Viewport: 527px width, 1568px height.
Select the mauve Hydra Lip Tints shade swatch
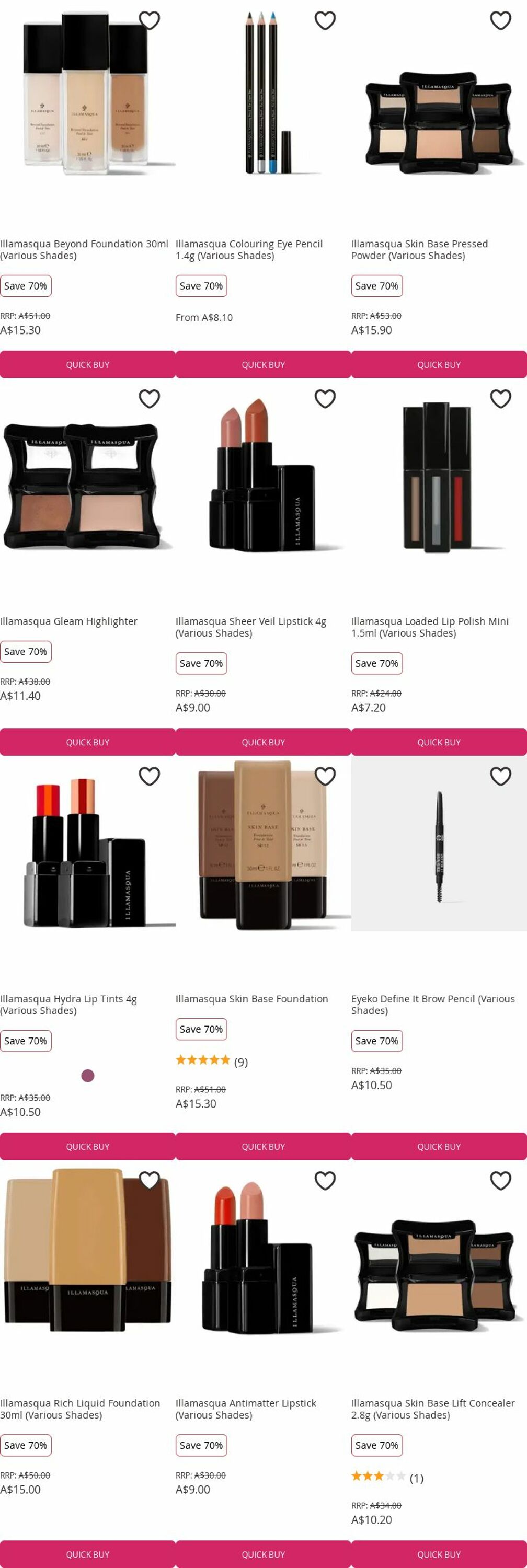88,1076
